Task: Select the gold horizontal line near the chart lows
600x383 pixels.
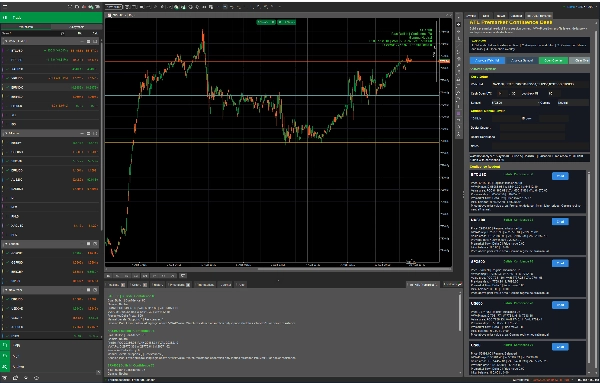Action: coord(272,143)
